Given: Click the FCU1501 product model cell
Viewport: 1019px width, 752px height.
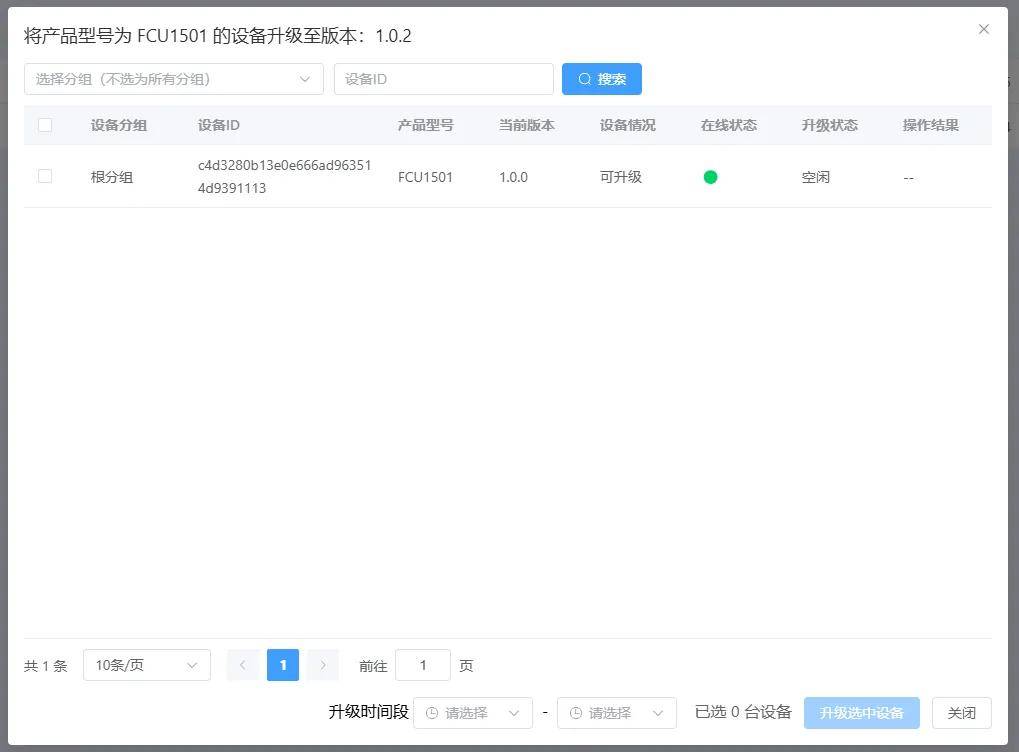Looking at the screenshot, I should [x=425, y=177].
